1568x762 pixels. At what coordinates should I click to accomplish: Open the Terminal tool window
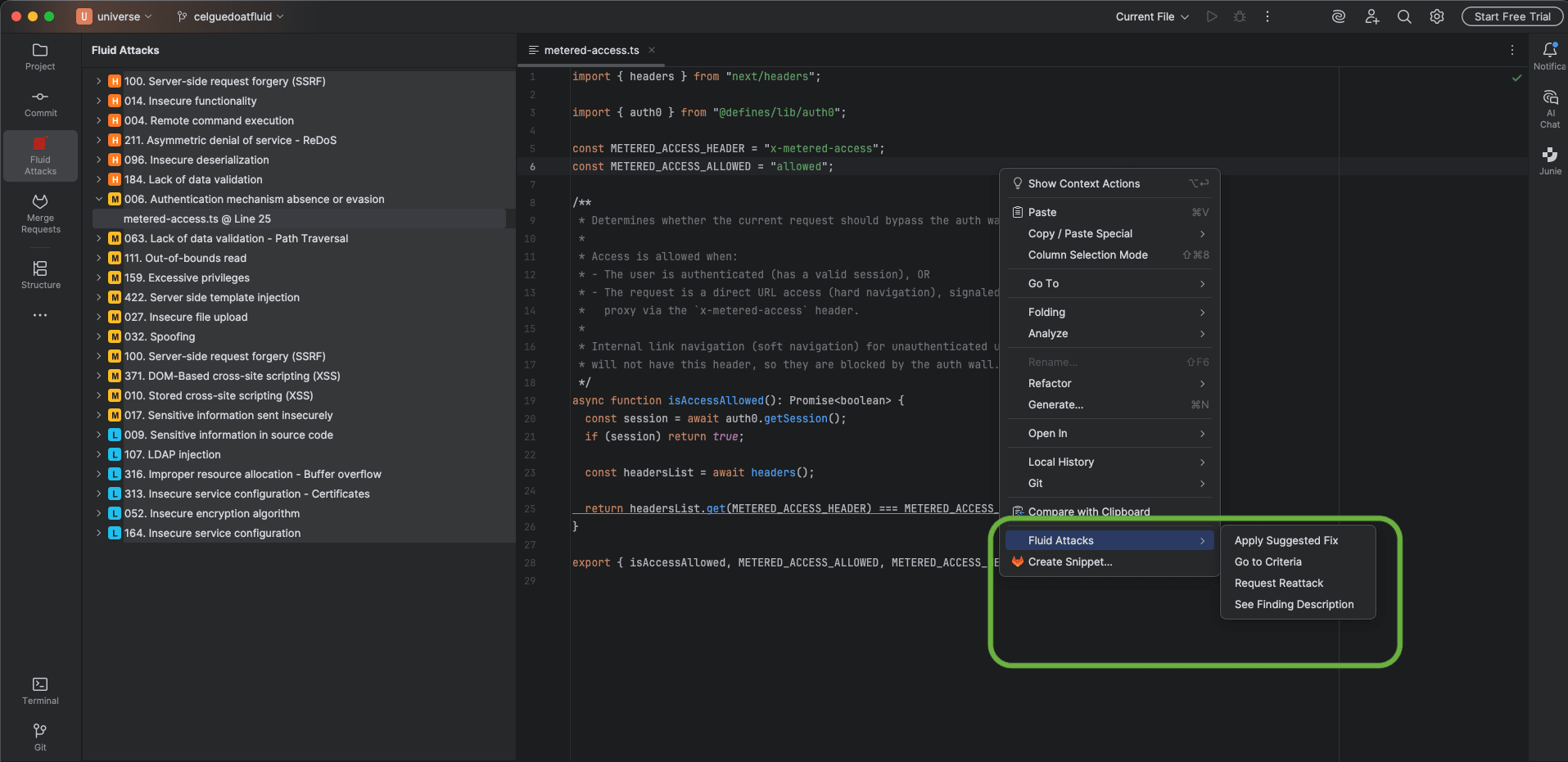(40, 691)
